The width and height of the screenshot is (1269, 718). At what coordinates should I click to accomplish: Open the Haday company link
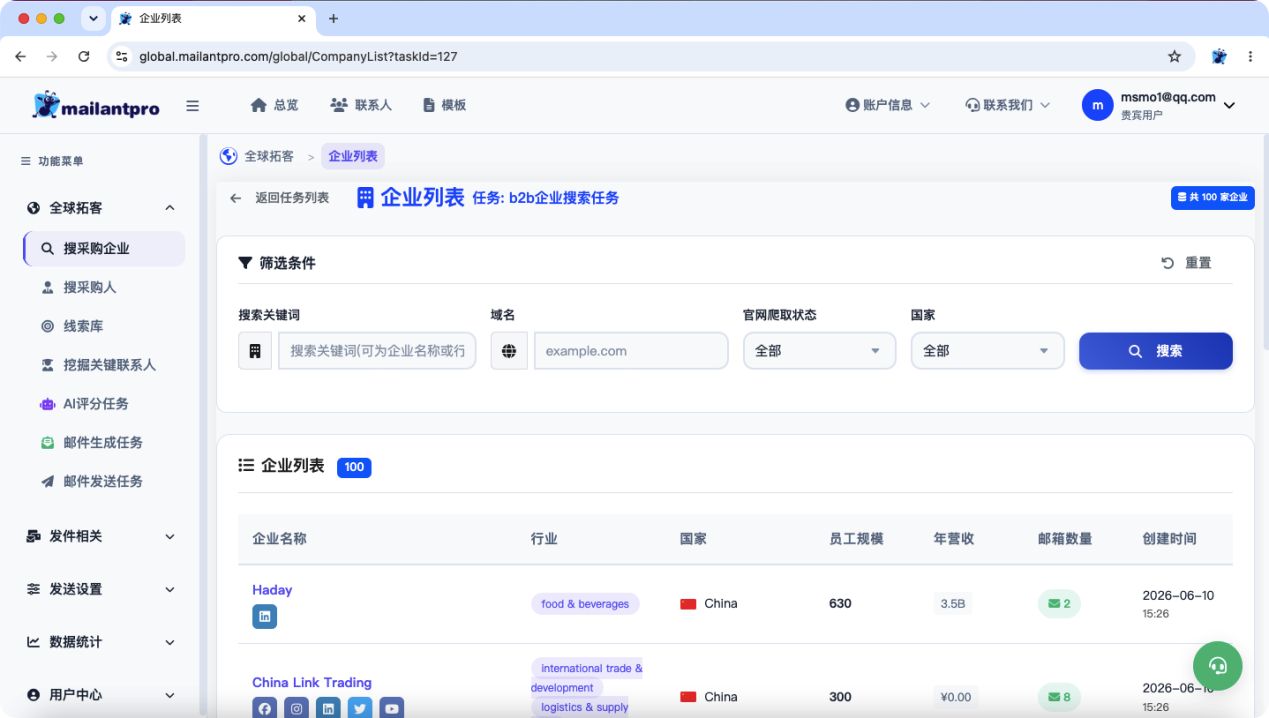click(x=272, y=590)
